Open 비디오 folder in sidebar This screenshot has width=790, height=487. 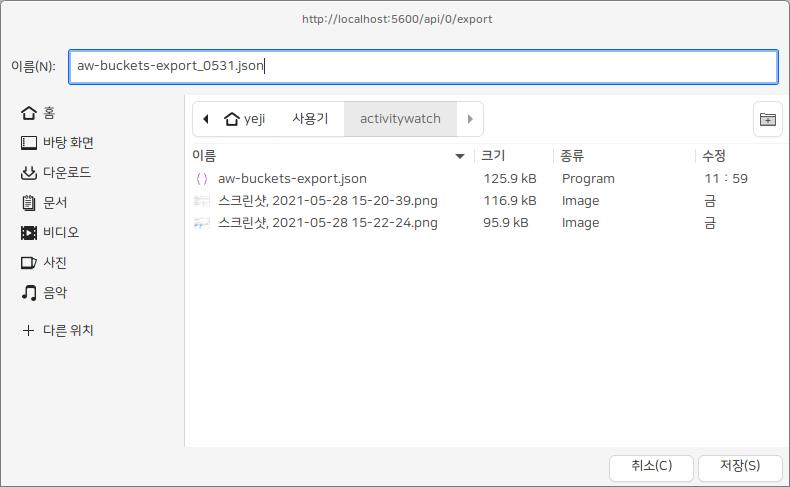coord(49,233)
